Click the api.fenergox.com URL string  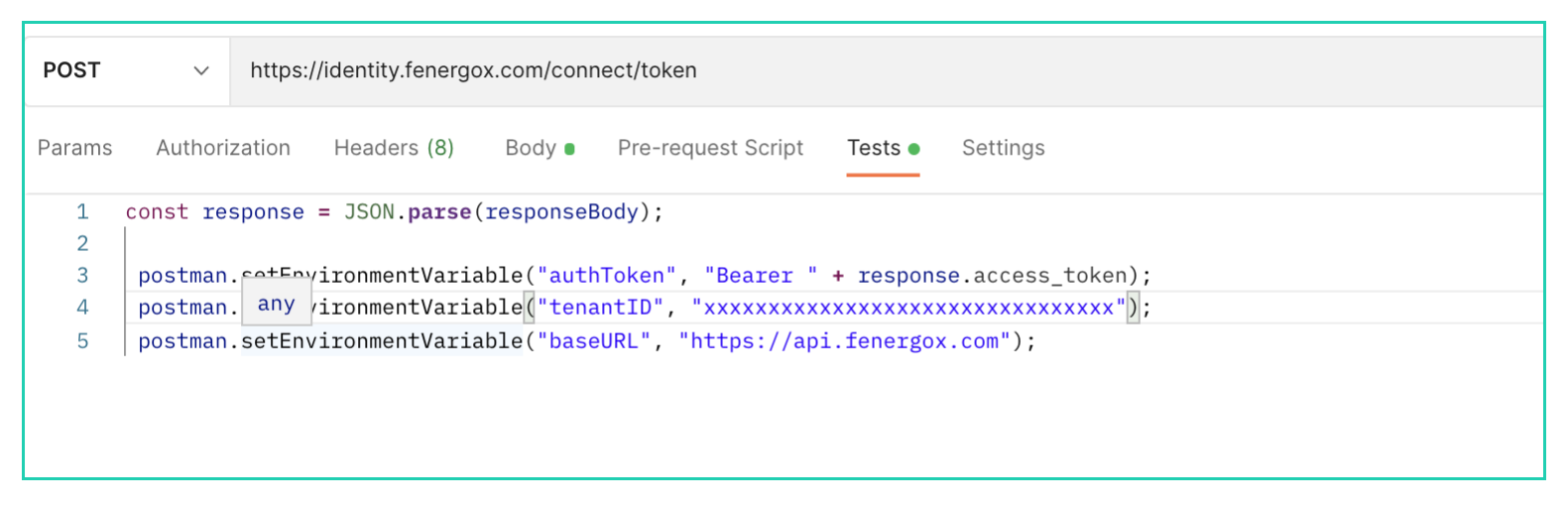(x=844, y=340)
